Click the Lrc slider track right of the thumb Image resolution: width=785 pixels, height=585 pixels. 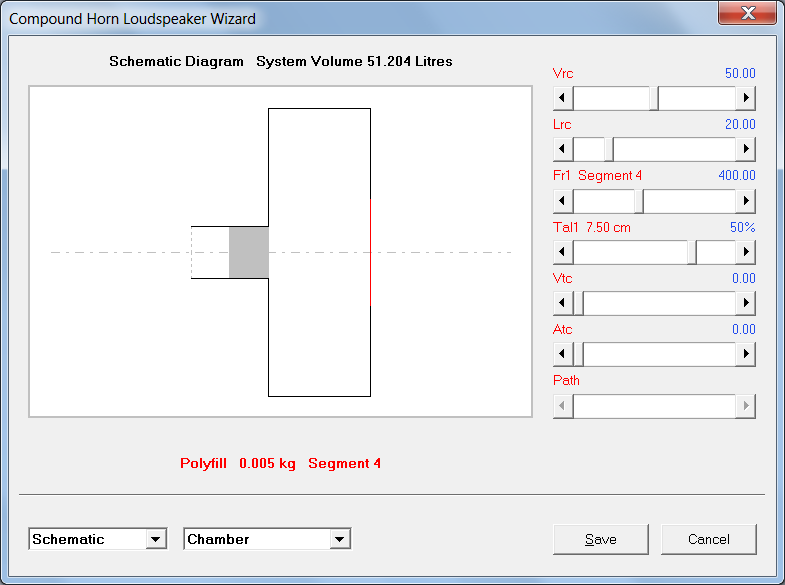[x=674, y=149]
